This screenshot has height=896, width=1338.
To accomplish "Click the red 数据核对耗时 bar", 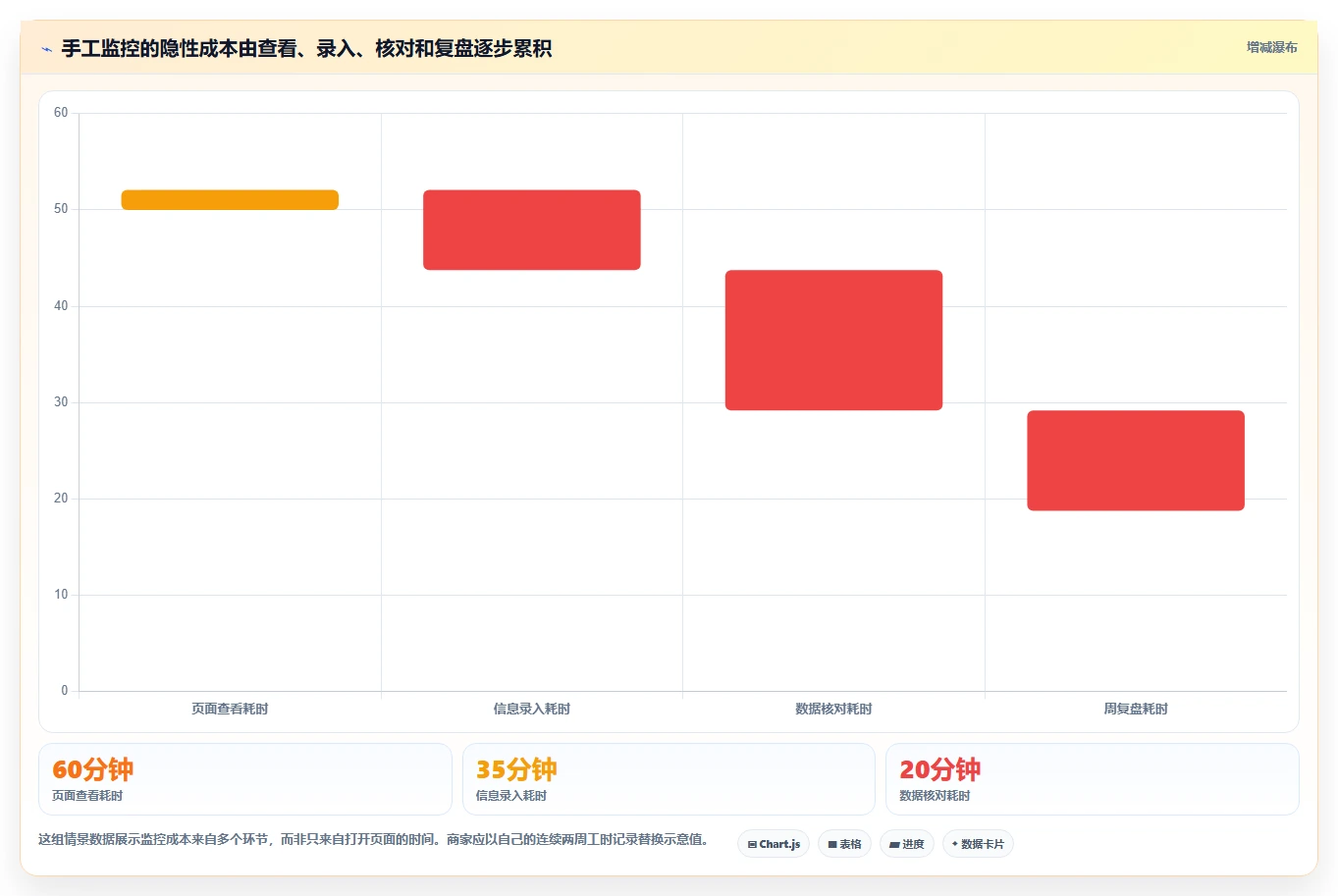I will tap(833, 341).
